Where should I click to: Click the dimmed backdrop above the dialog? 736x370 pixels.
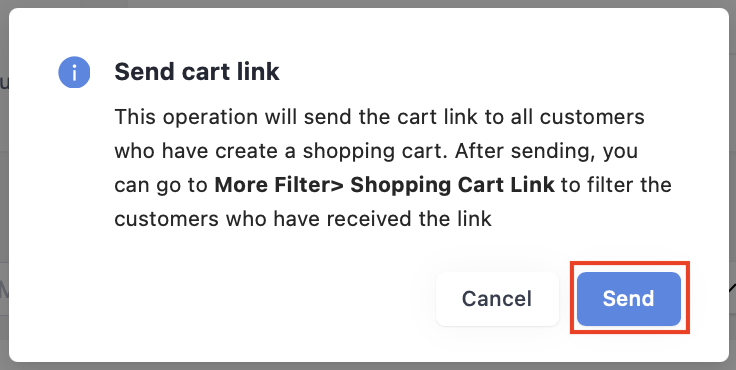(368, 3)
